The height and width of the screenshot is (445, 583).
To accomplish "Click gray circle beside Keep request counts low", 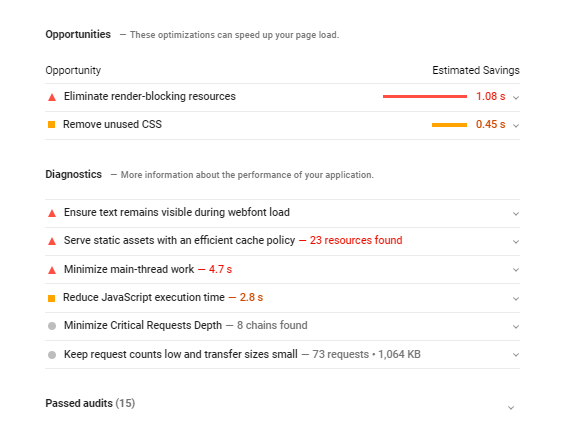I will click(x=52, y=355).
